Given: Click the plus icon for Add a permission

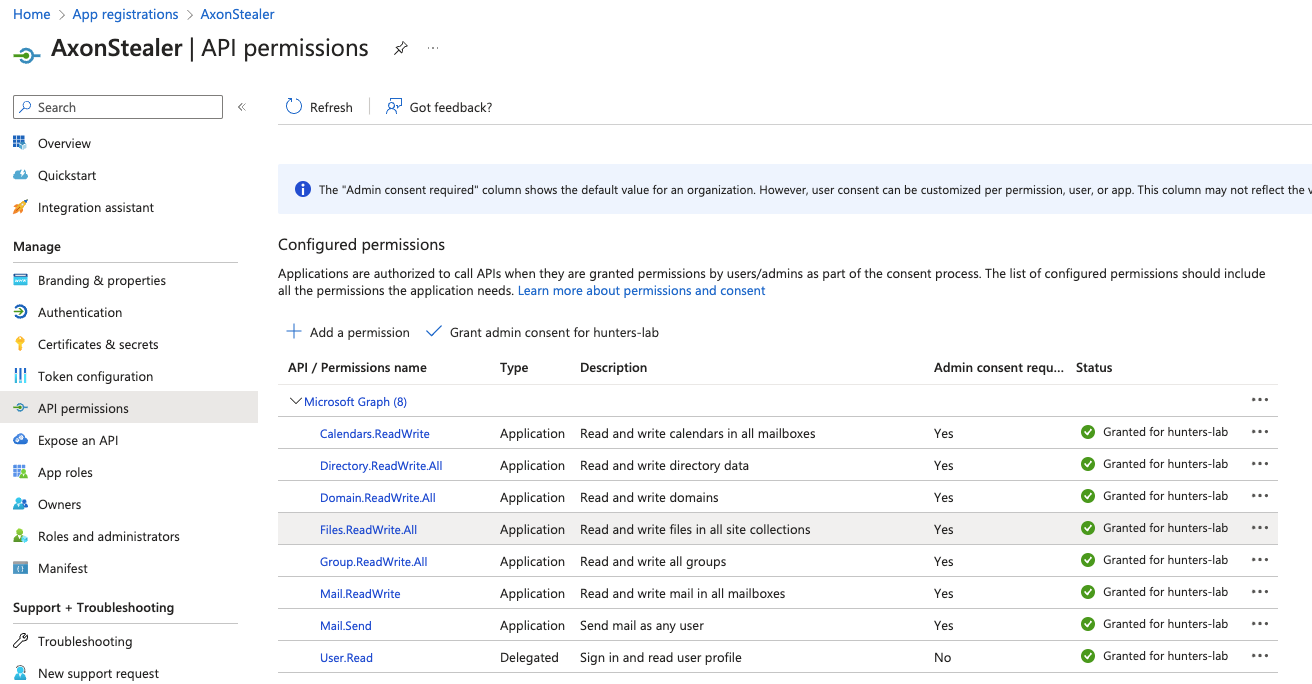Looking at the screenshot, I should (x=294, y=331).
